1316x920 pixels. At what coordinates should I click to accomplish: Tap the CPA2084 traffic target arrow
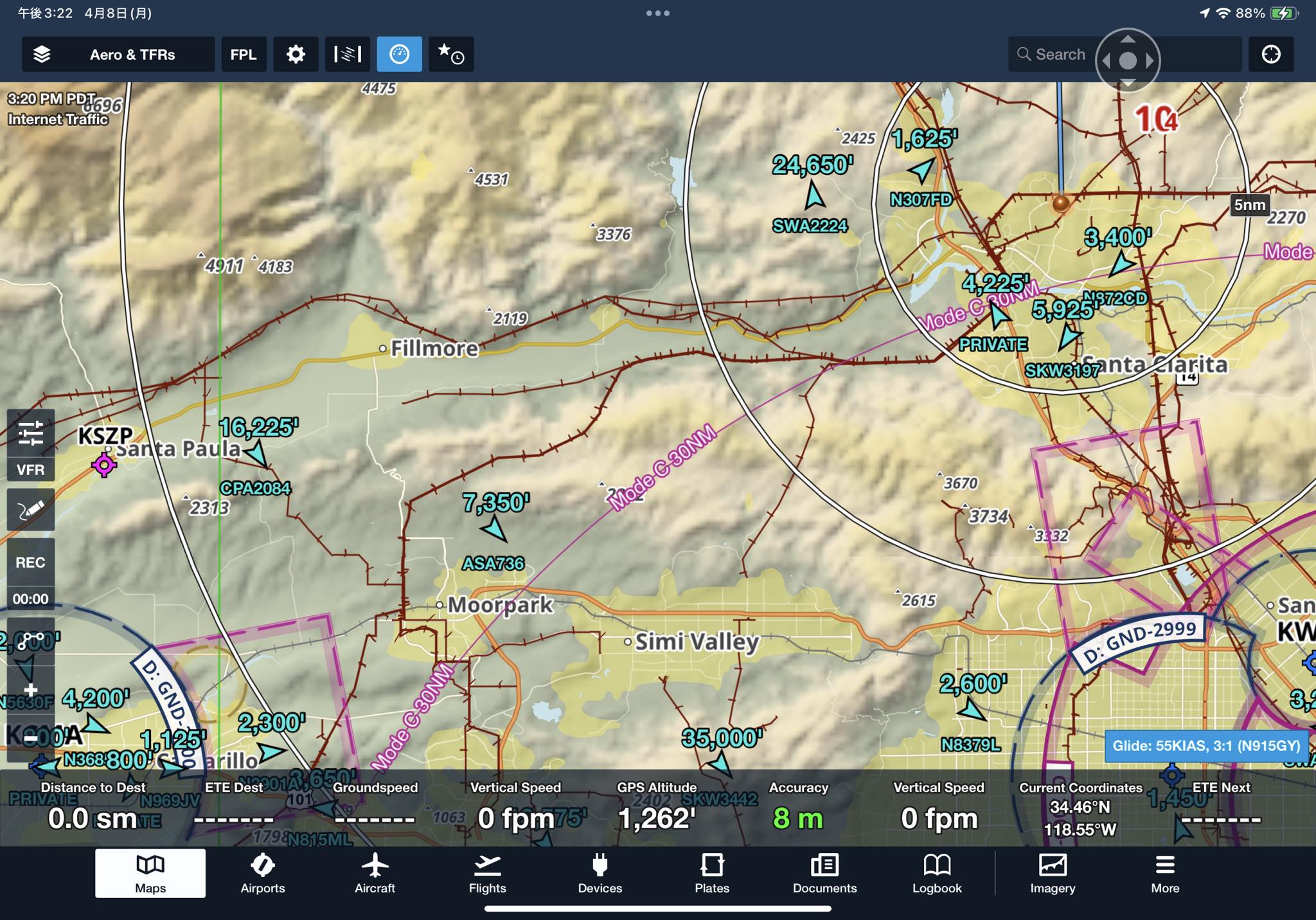point(258,453)
